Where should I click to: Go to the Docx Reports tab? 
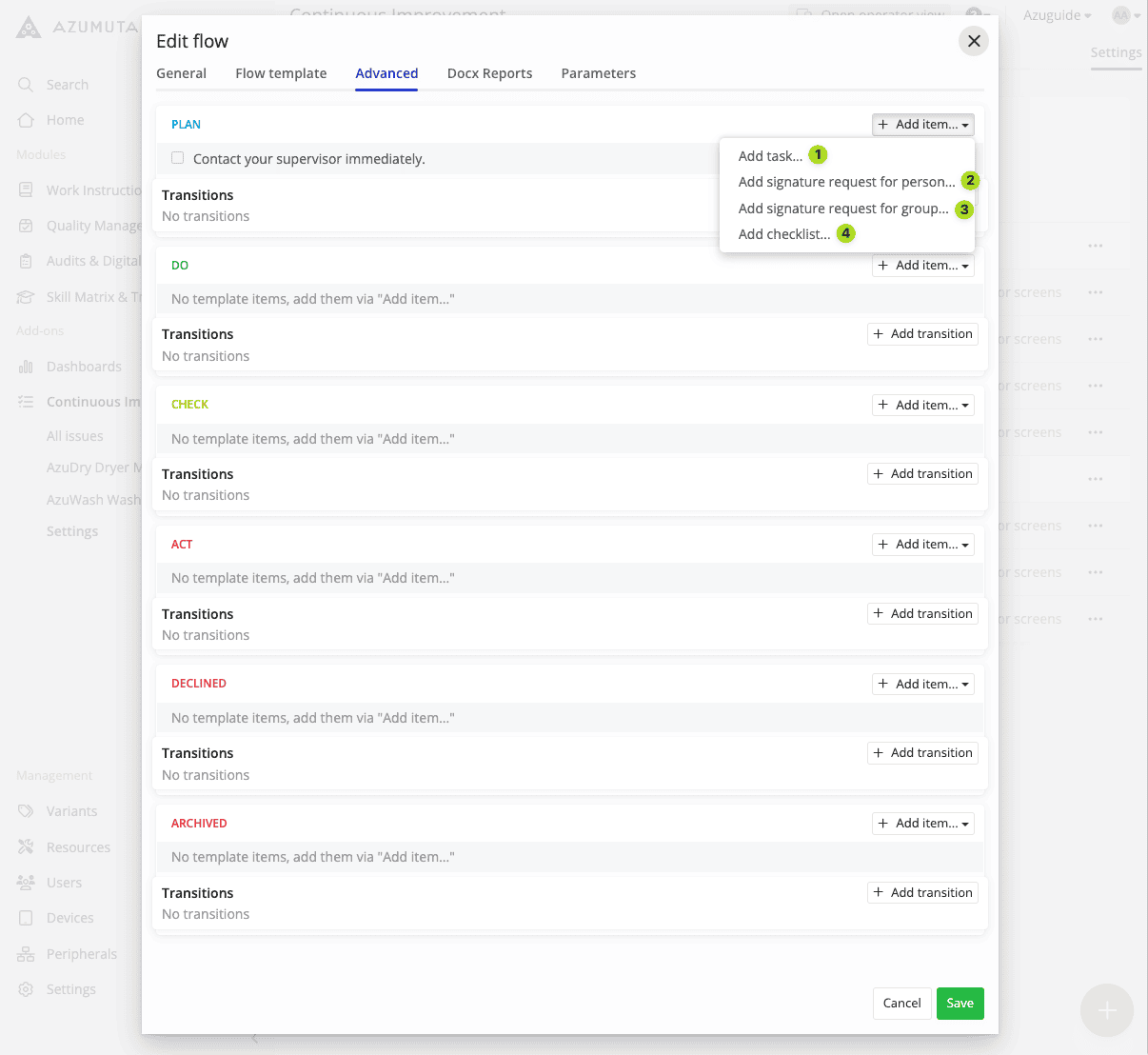coord(489,73)
